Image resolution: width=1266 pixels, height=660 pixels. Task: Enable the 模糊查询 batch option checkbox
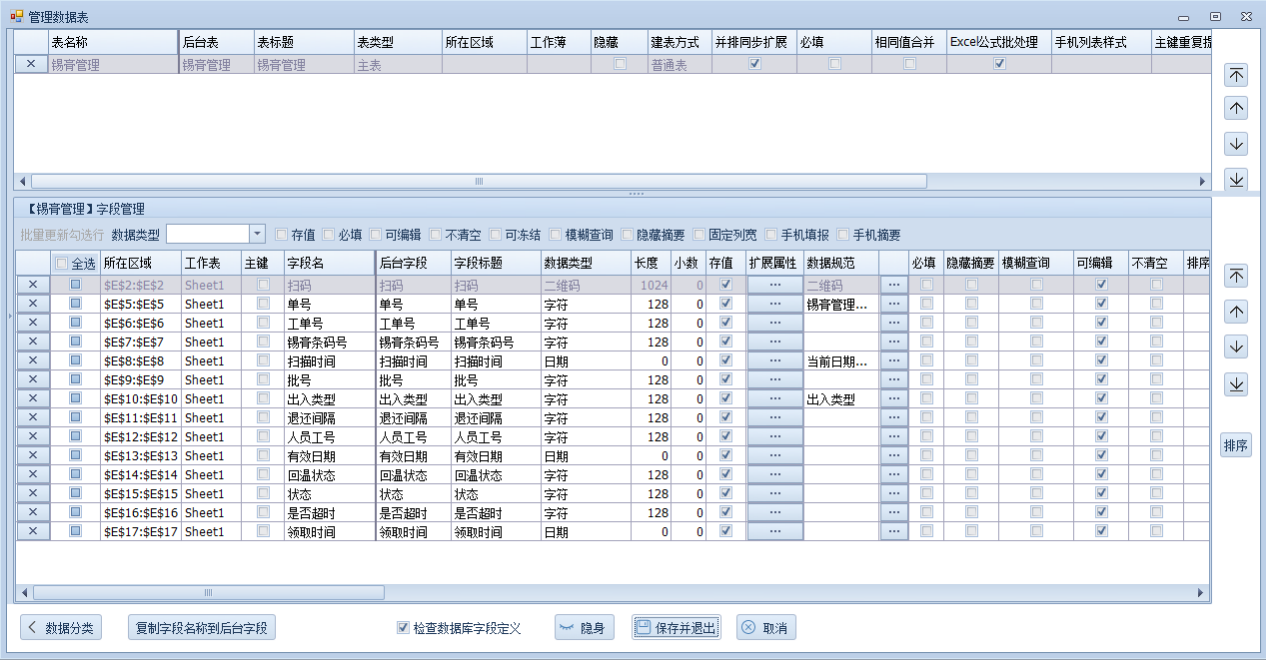[555, 235]
